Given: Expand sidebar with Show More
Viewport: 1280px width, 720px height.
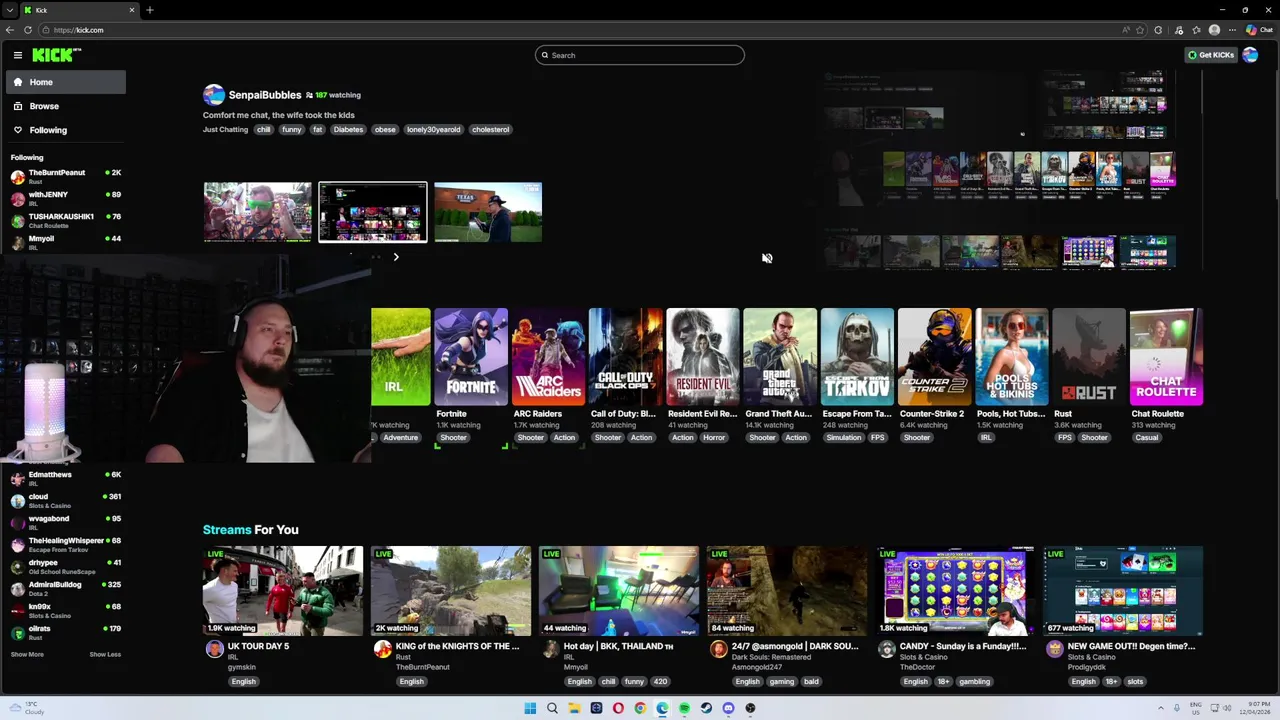Looking at the screenshot, I should [x=27, y=654].
